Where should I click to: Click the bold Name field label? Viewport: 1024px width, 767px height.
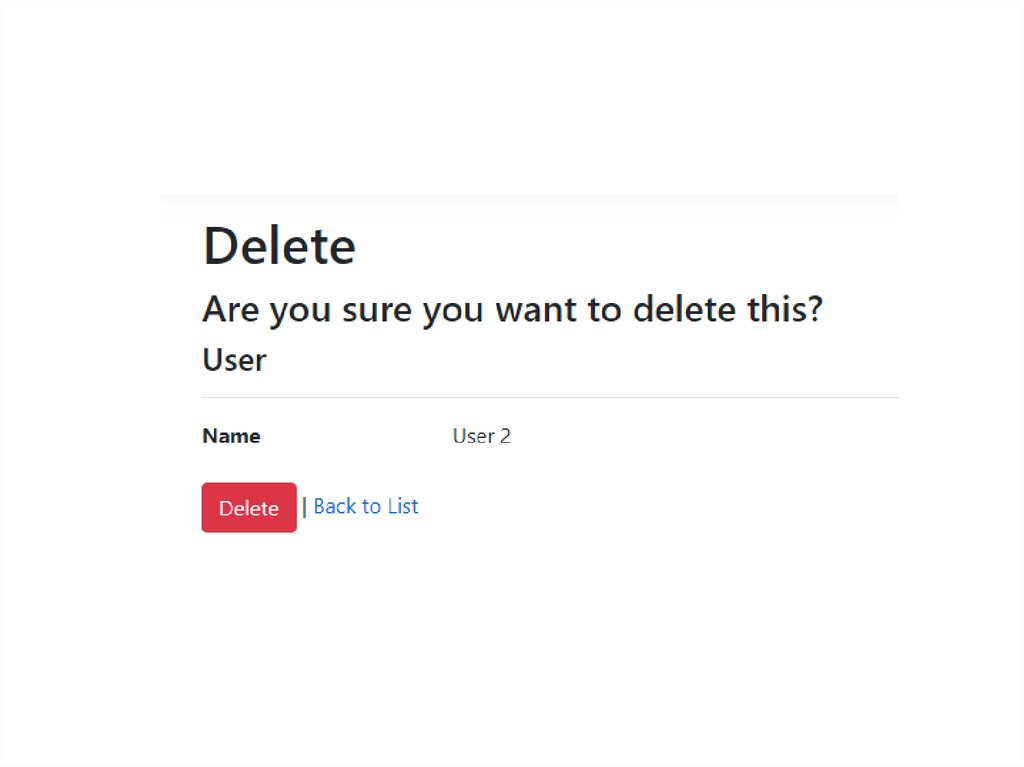231,436
